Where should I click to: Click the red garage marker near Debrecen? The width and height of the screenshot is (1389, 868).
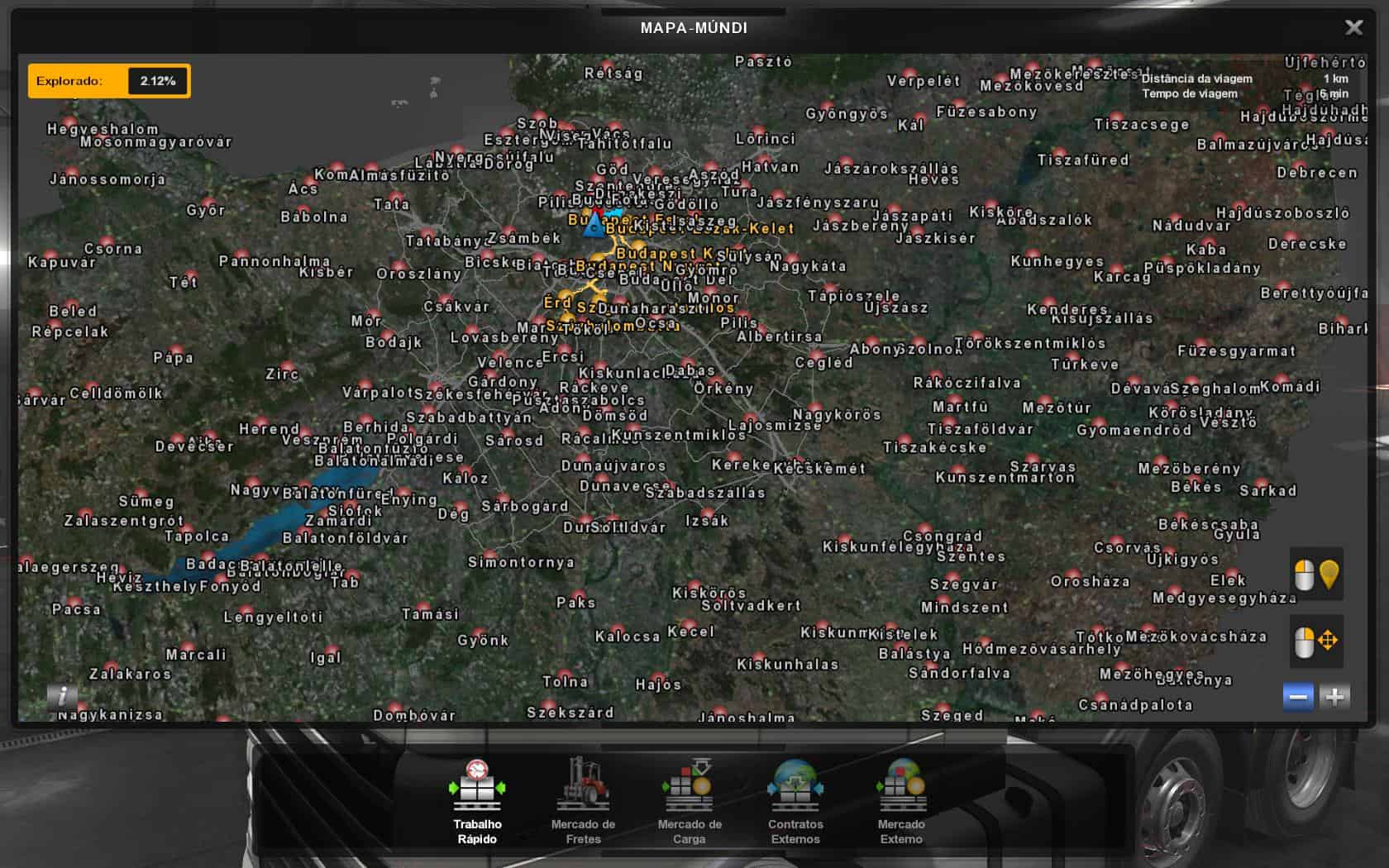coord(1300,164)
